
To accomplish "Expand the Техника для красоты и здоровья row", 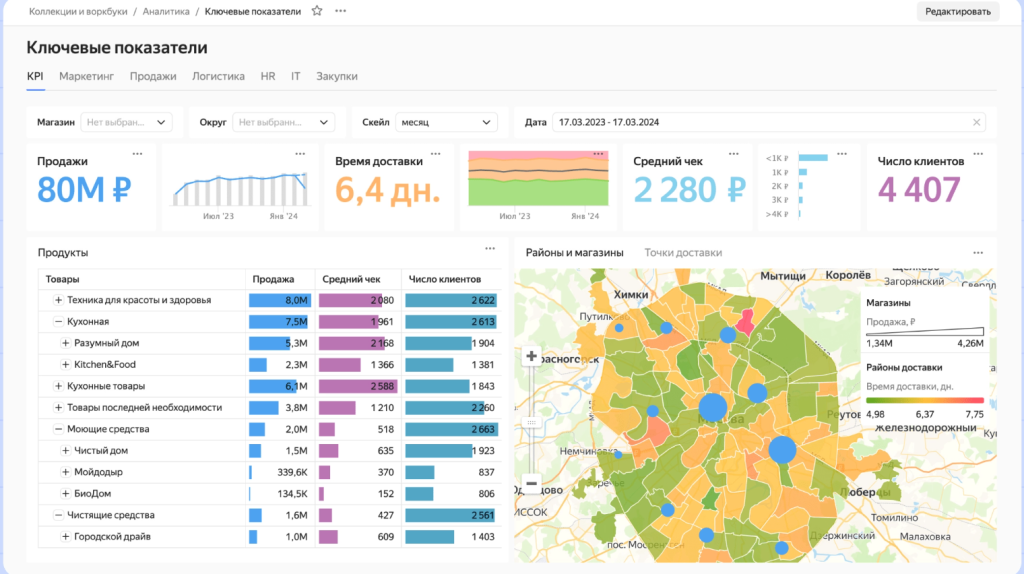I will point(58,300).
